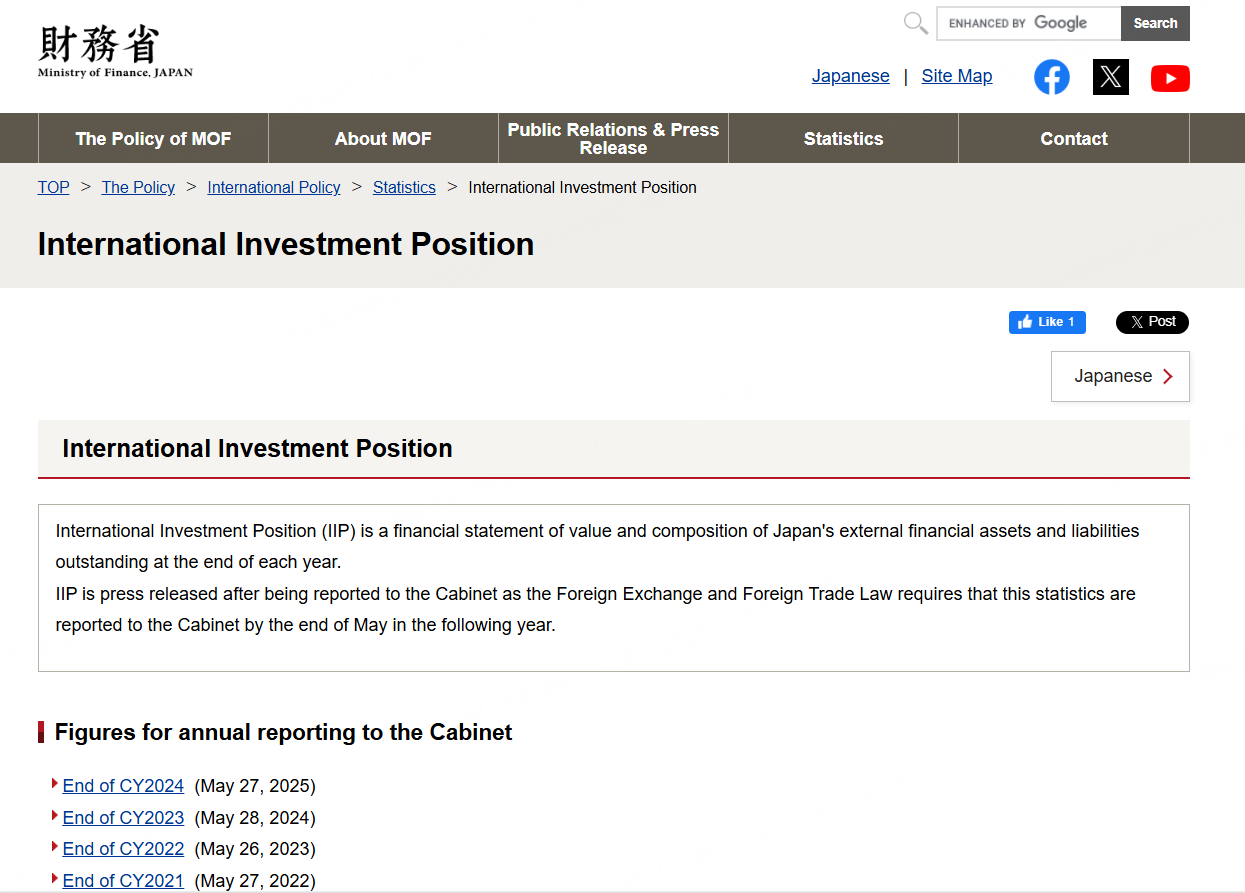1245x893 pixels.
Task: Open the About MOF menu
Action: click(383, 139)
